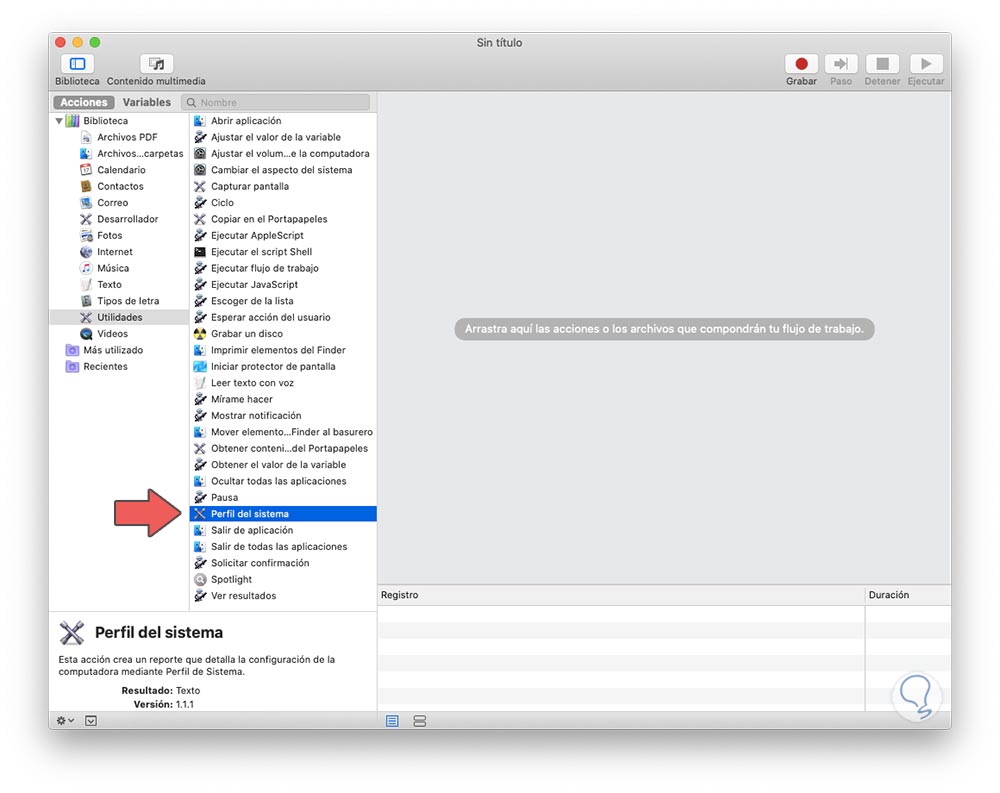
Task: Click the Paso step button
Action: 841,64
